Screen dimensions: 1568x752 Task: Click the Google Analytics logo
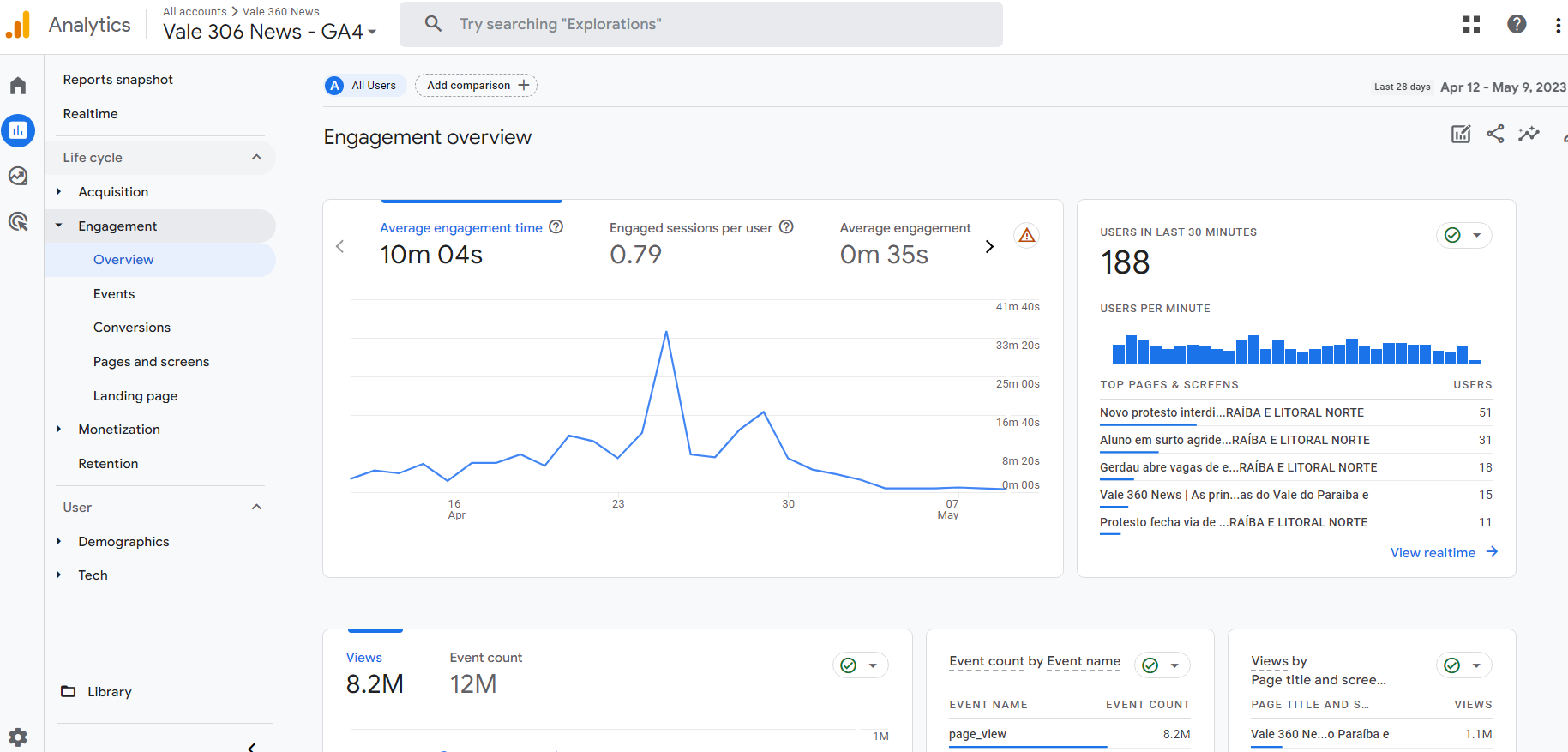pos(18,24)
